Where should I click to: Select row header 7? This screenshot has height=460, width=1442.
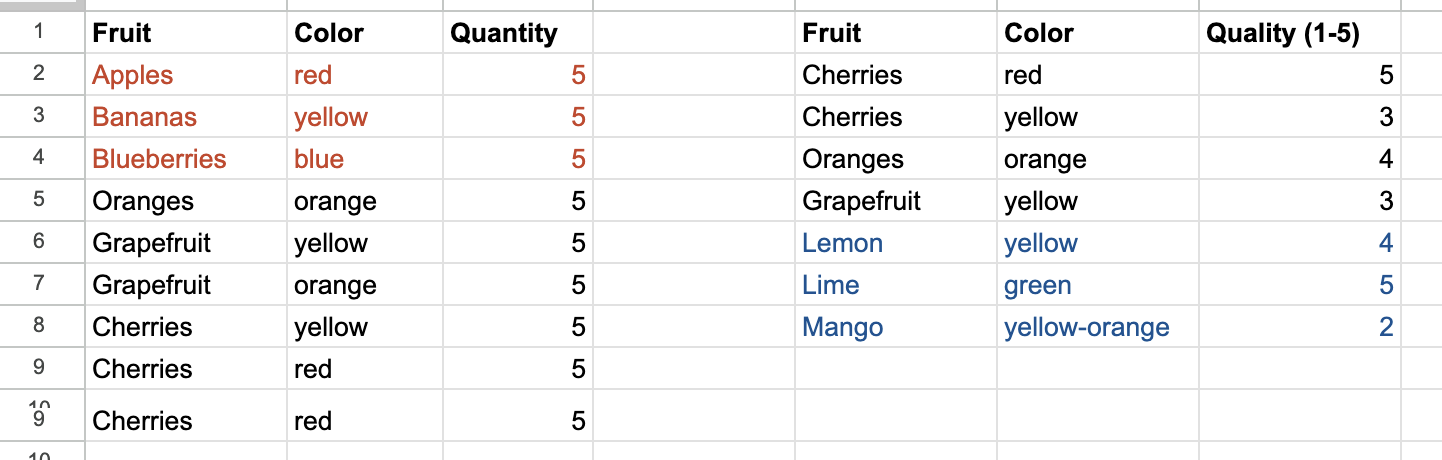(39, 284)
